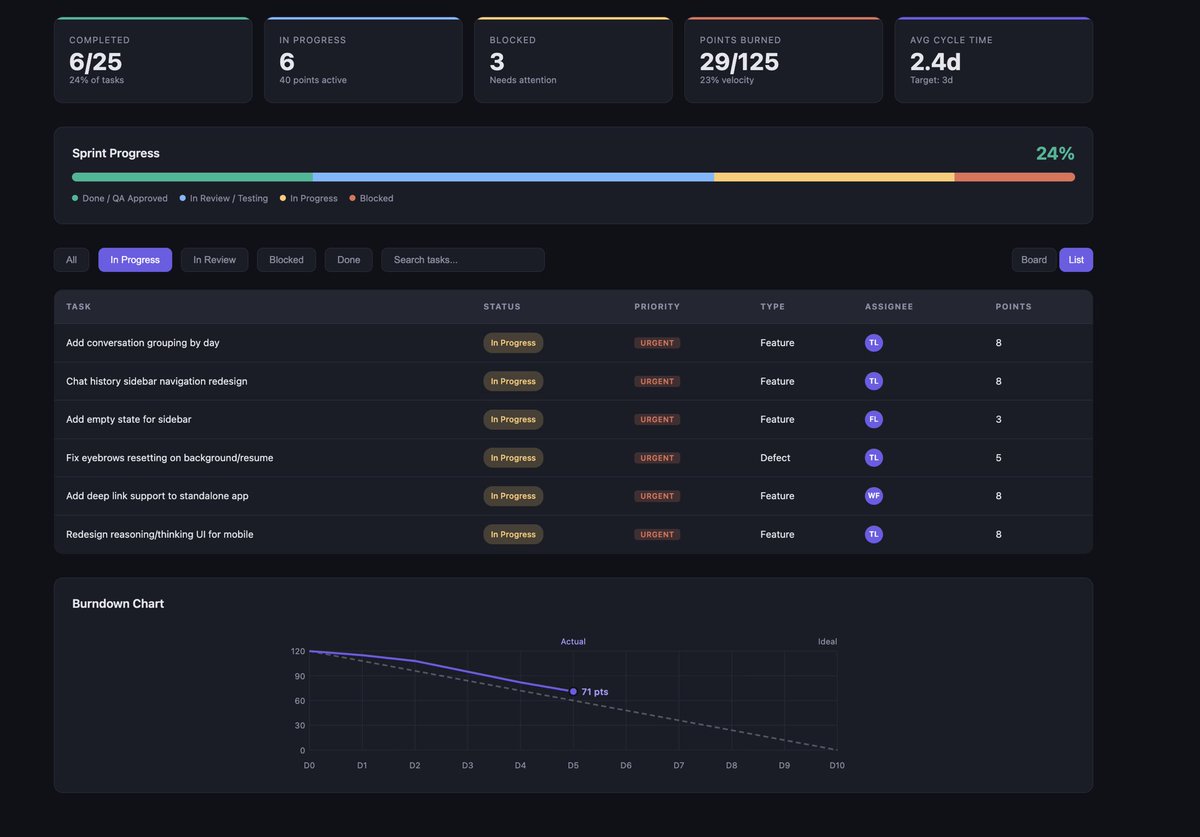This screenshot has height=837, width=1200.
Task: Click the 3 points value
Action: pos(998,419)
